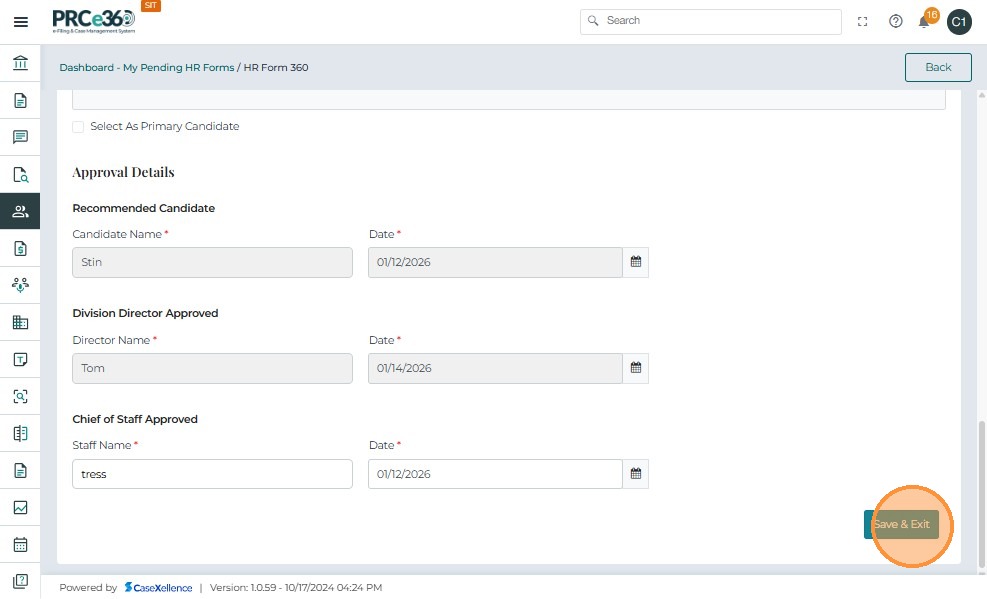
Task: Open the chat message sidebar icon
Action: [20, 137]
